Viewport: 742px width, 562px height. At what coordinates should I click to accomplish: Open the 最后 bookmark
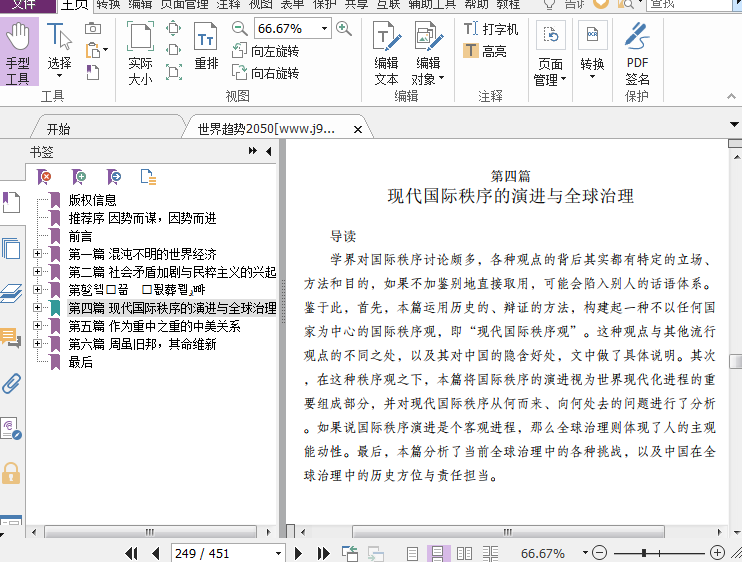coord(80,362)
